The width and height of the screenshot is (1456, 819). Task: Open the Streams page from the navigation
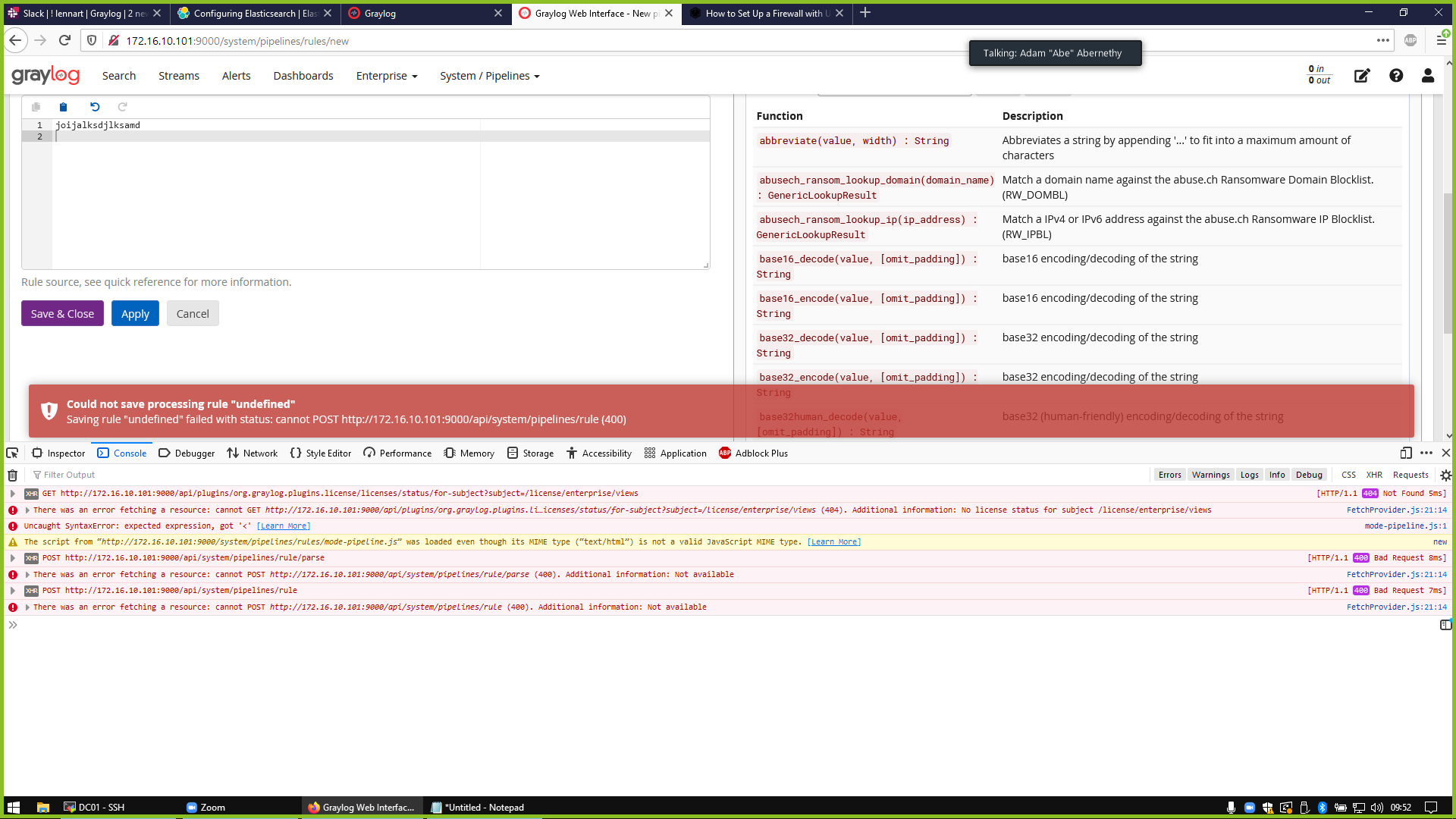178,76
